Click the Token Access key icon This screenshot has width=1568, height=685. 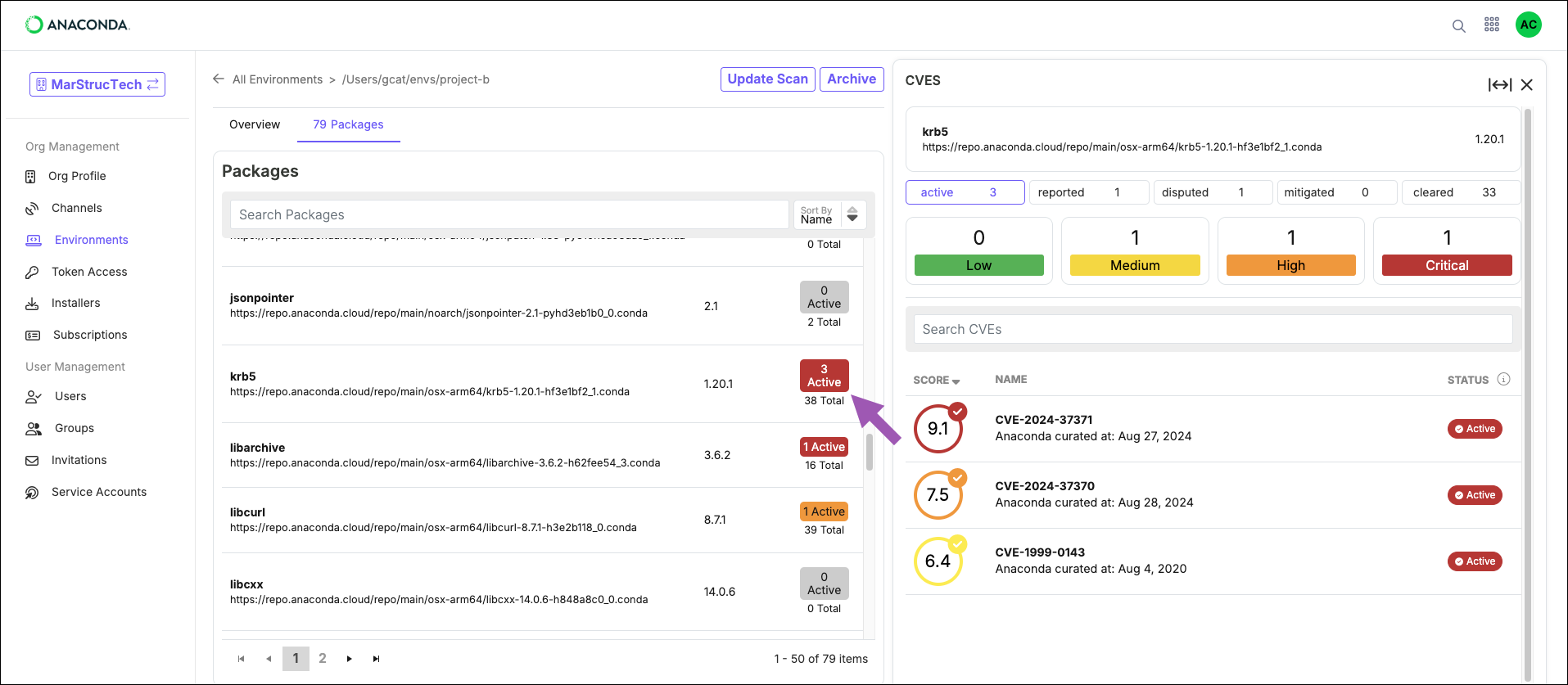[x=32, y=272]
